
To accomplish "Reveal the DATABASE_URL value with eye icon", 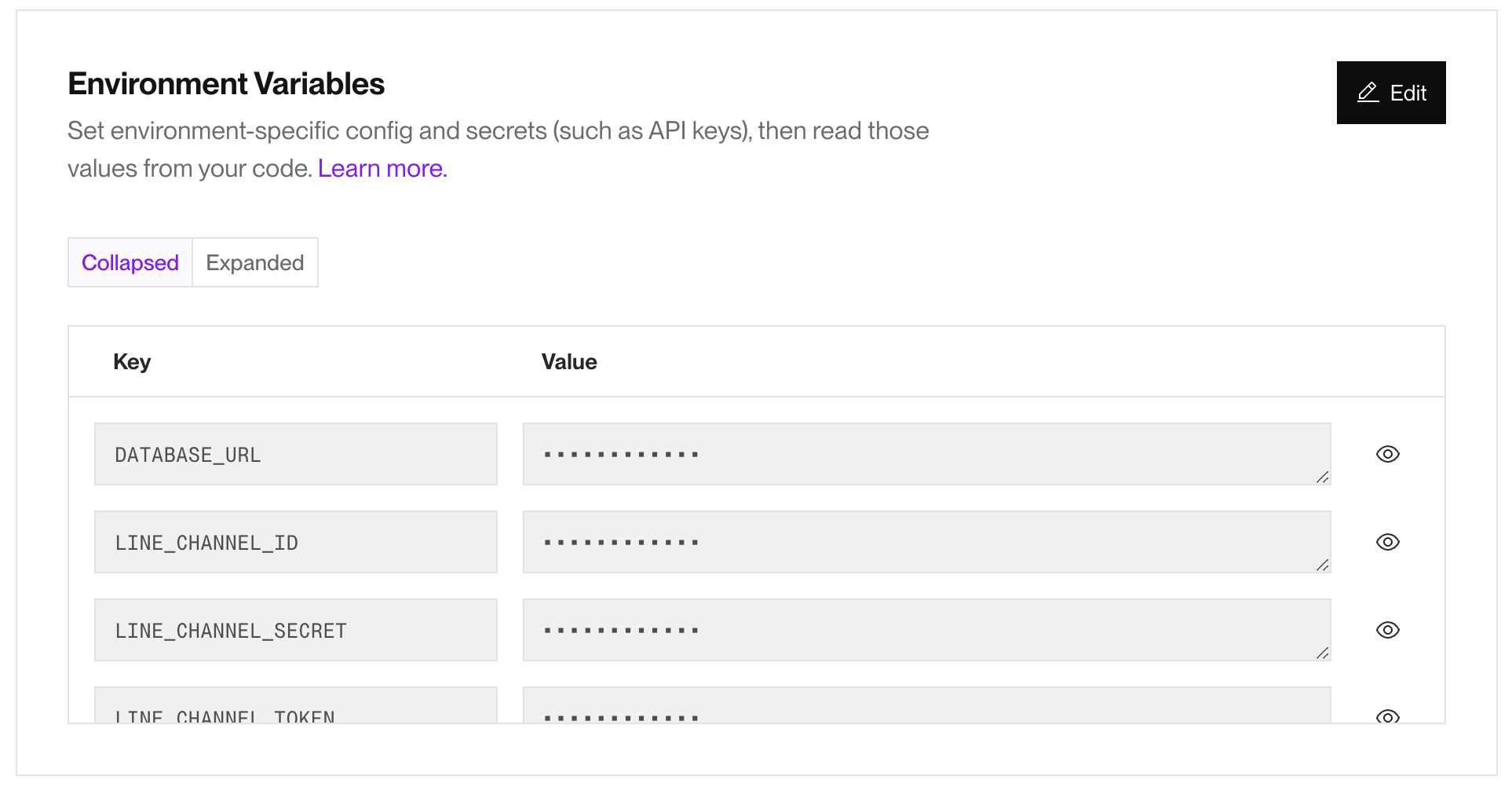I will 1387,454.
